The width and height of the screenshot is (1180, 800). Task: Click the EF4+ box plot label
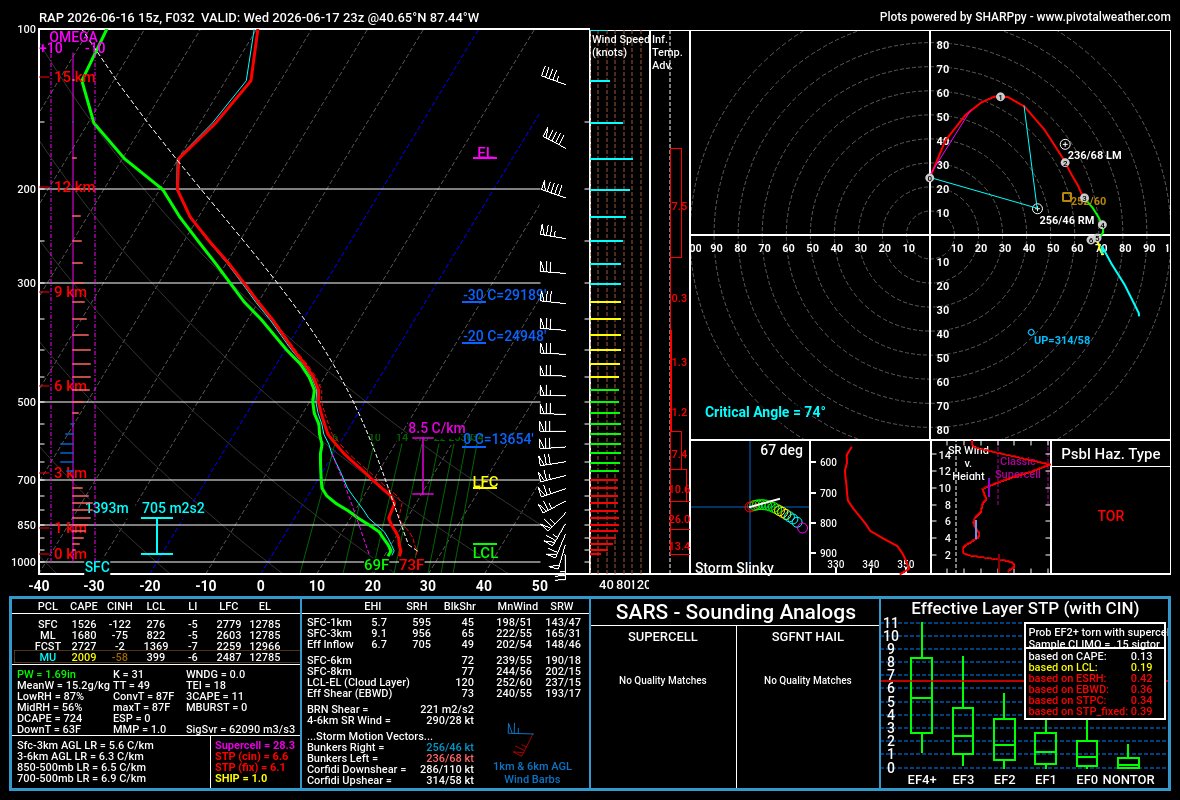922,780
